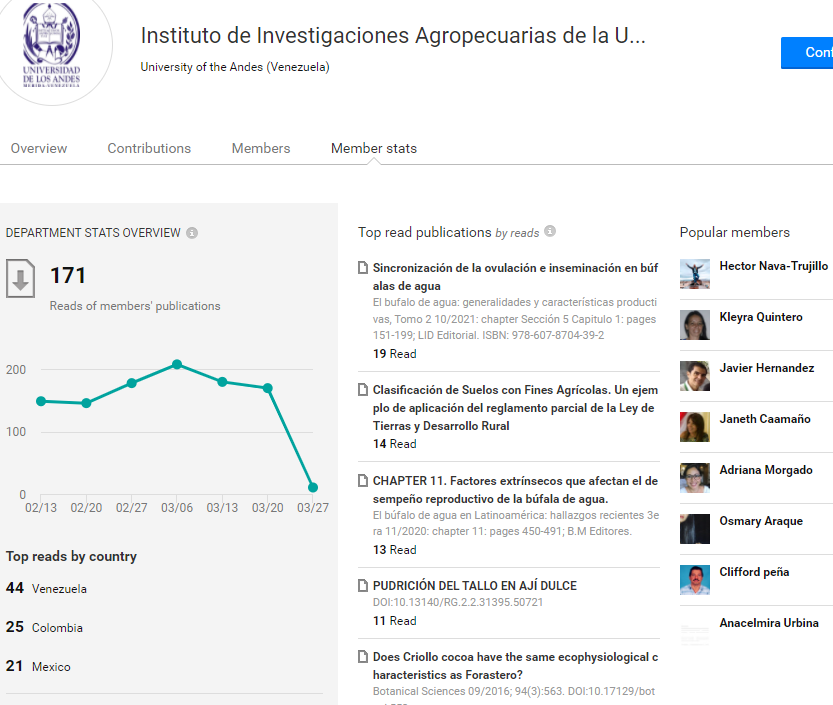This screenshot has width=833, height=705.
Task: Click document icon beside Clasificación de Suelos
Action: [x=363, y=390]
